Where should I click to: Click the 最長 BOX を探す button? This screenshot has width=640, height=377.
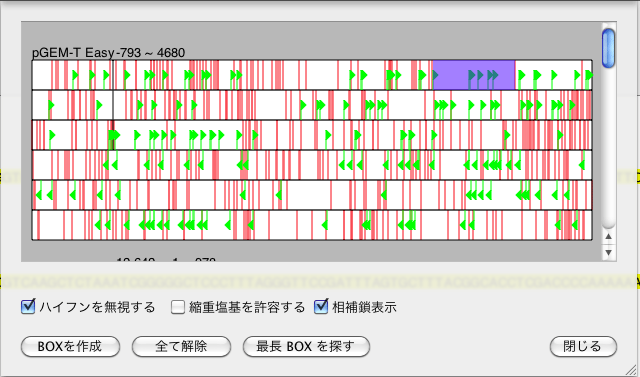point(306,346)
